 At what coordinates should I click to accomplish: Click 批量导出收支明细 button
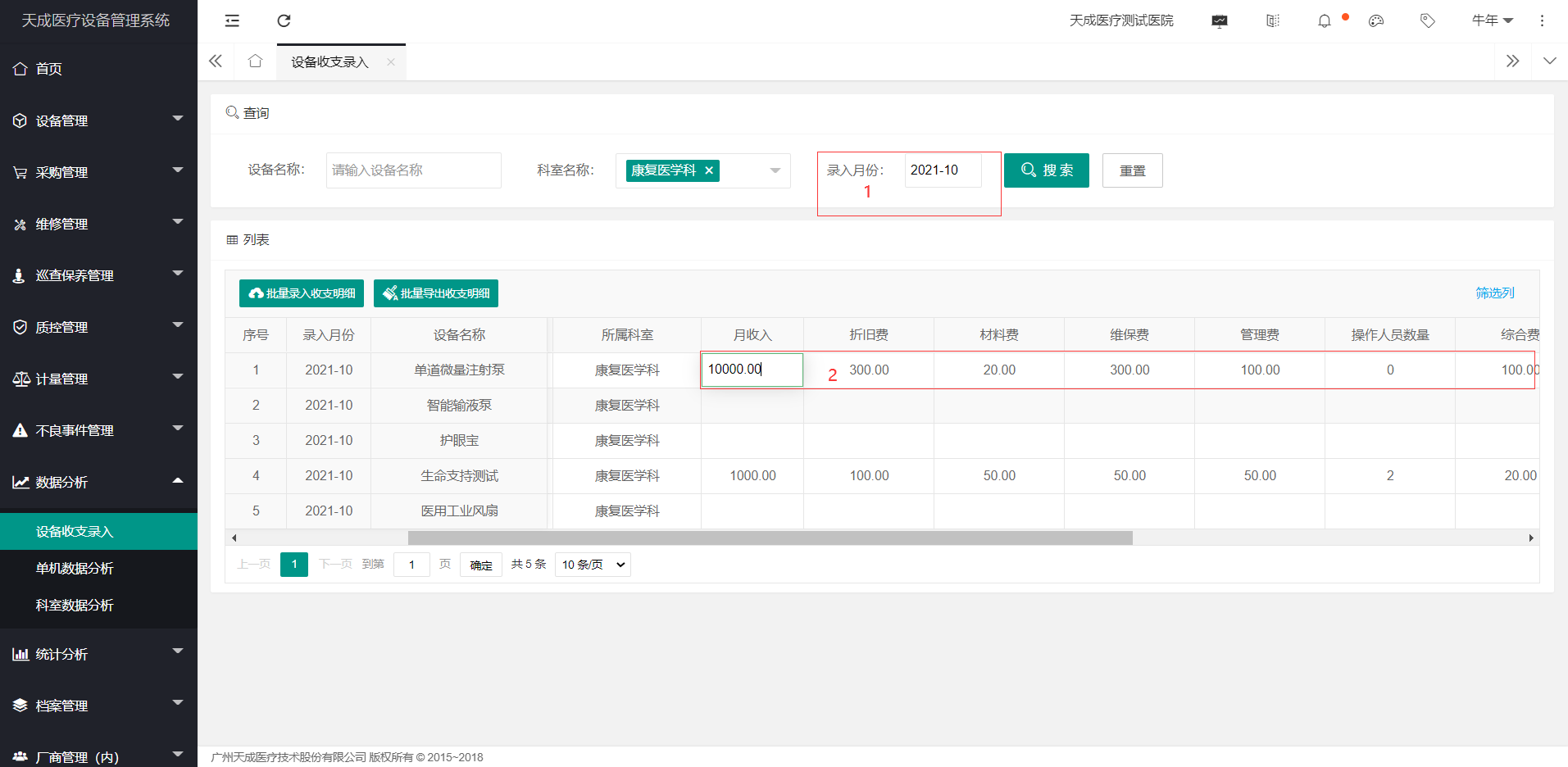point(436,293)
